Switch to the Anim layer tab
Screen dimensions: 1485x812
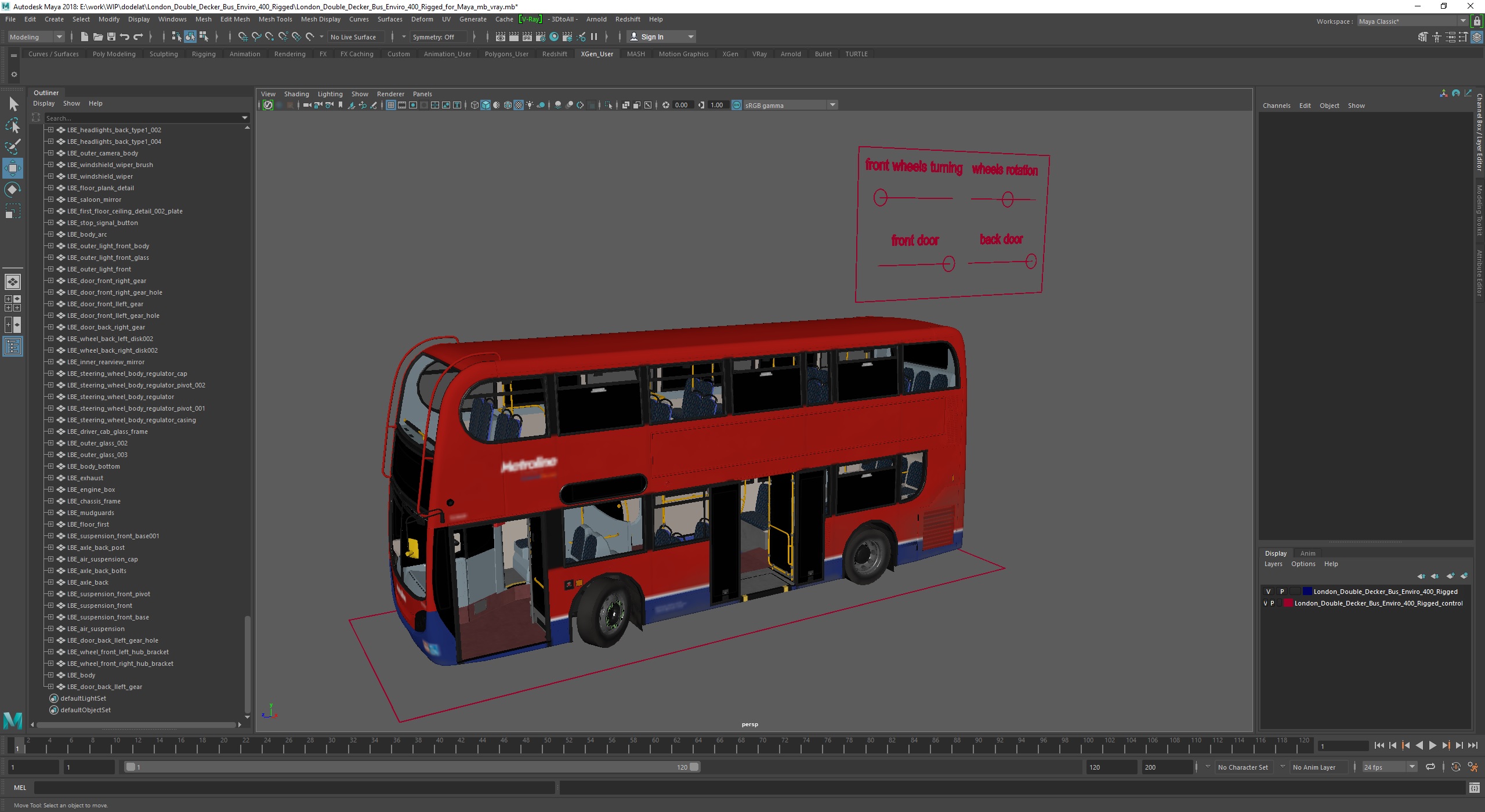pos(1307,553)
